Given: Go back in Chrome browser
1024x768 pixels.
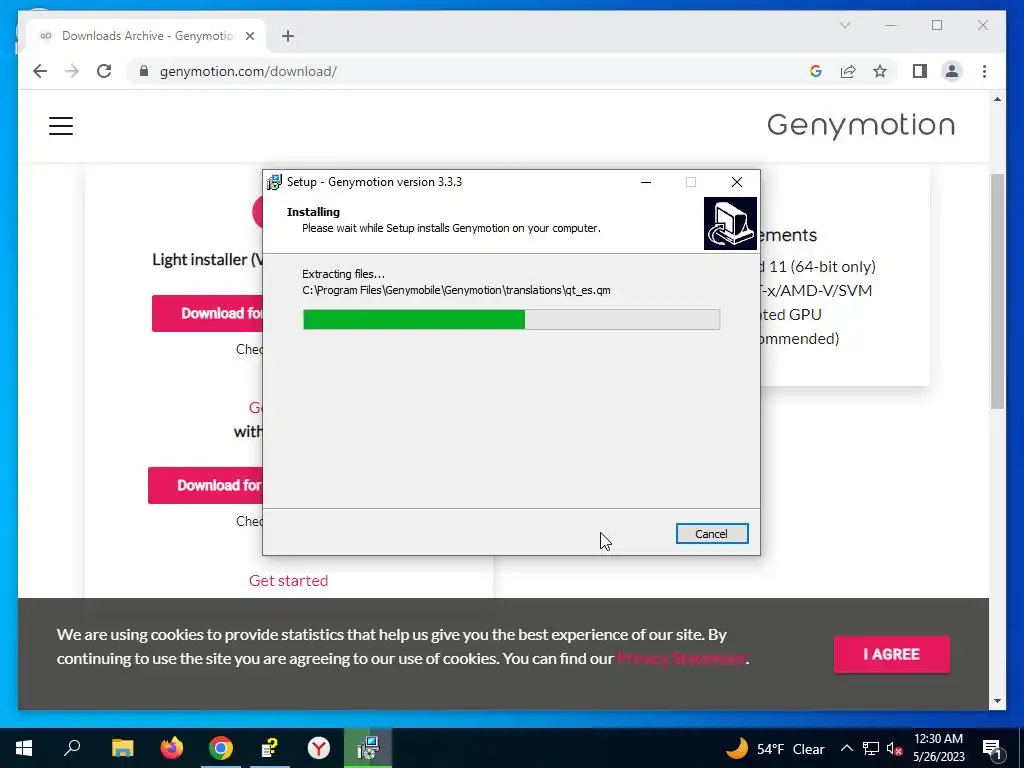Looking at the screenshot, I should pyautogui.click(x=40, y=71).
